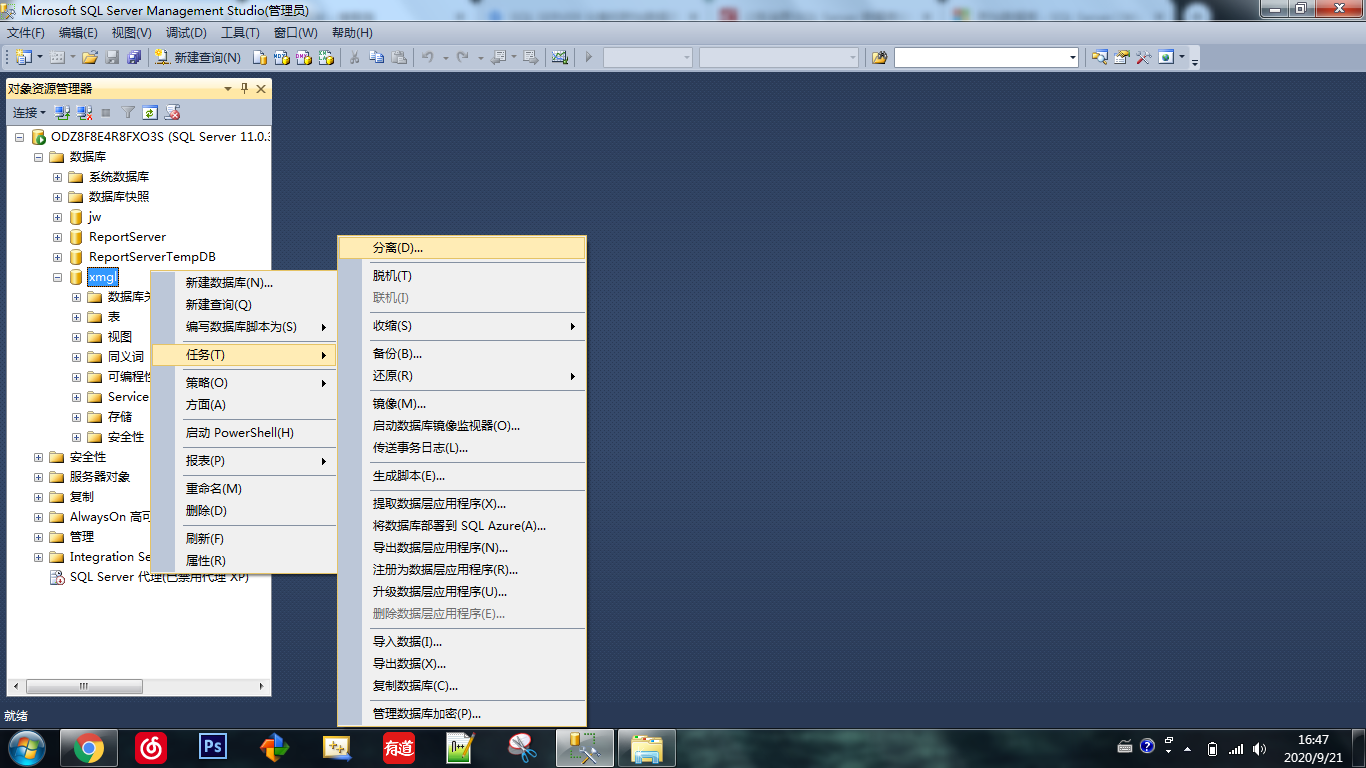This screenshot has height=768, width=1366.
Task: Click the Filter funnel icon
Action: click(x=128, y=112)
